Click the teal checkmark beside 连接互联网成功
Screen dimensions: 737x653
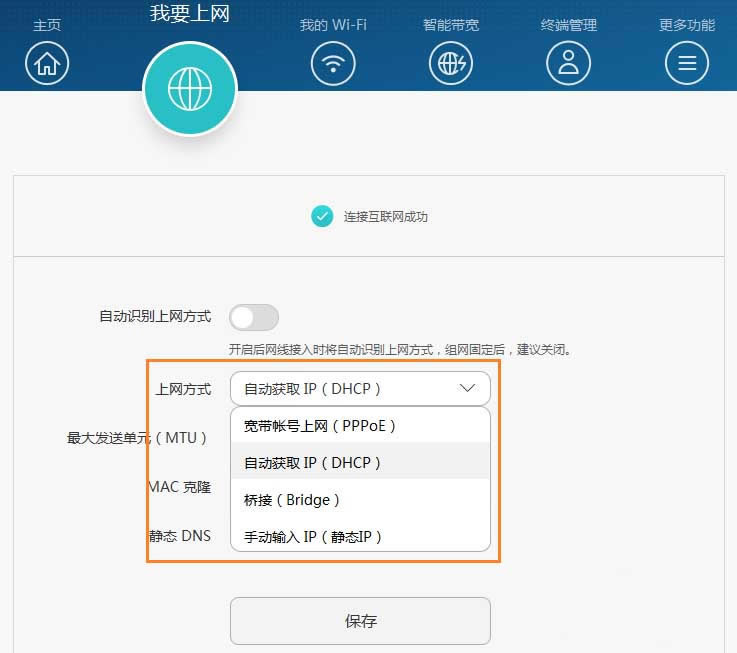pyautogui.click(x=322, y=216)
